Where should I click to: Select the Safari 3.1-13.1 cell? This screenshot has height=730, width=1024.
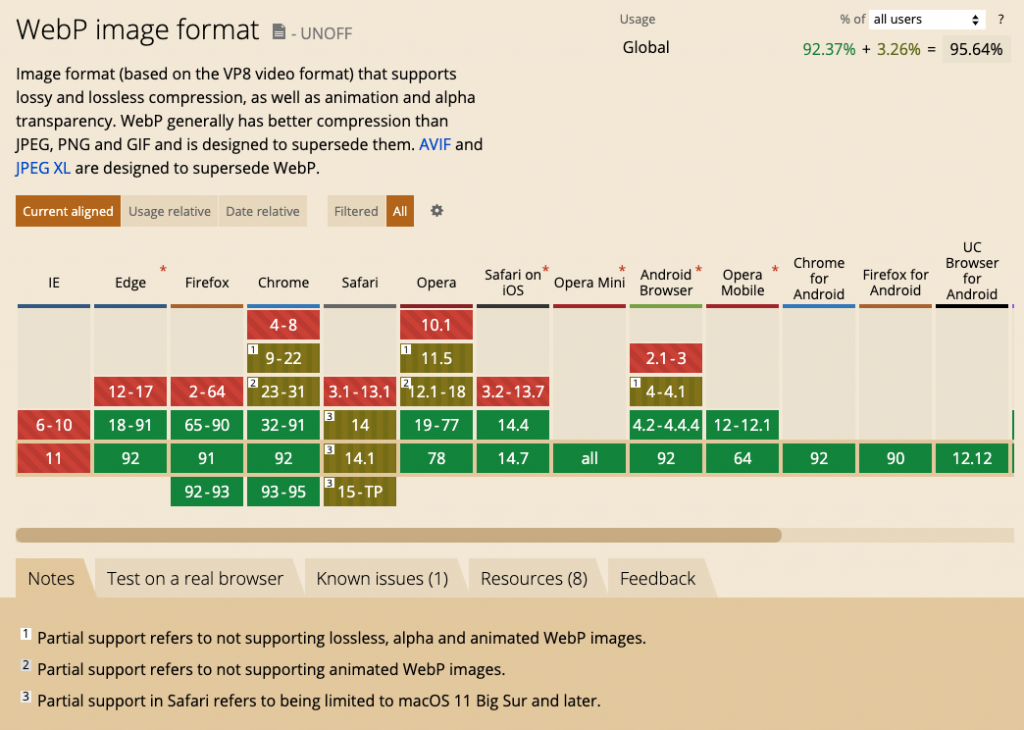pyautogui.click(x=360, y=392)
